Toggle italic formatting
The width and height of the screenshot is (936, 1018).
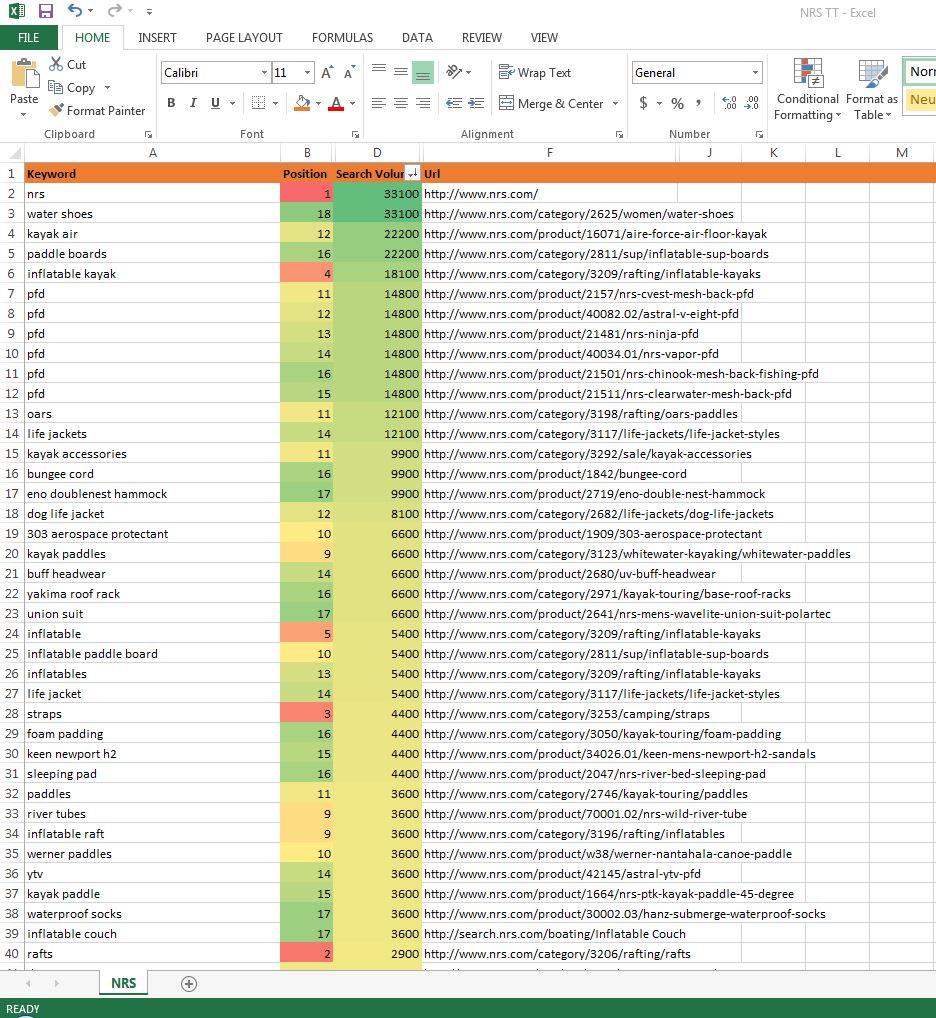191,103
